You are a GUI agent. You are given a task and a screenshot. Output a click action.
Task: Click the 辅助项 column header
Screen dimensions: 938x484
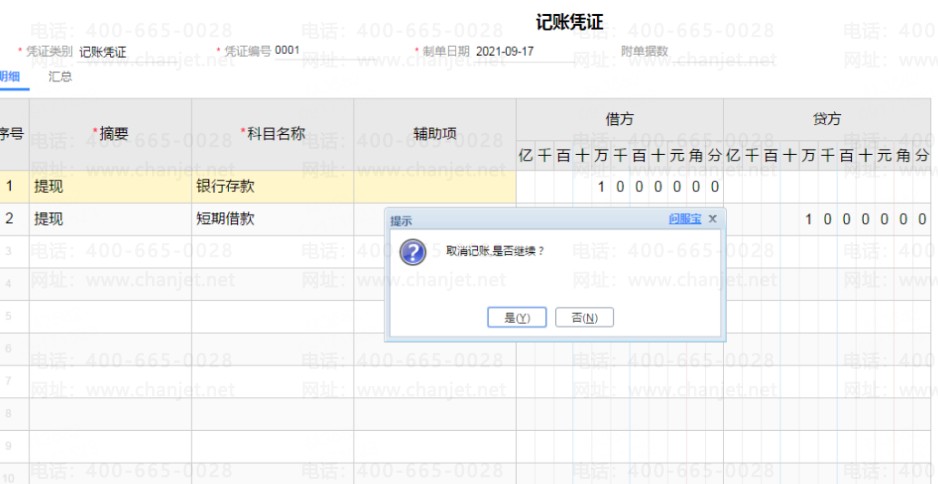[x=435, y=134]
